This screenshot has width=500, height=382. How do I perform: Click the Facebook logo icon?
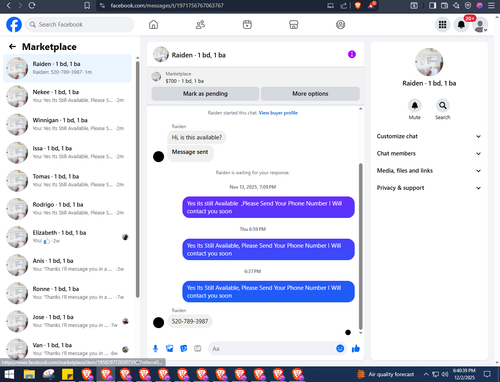tap(14, 25)
